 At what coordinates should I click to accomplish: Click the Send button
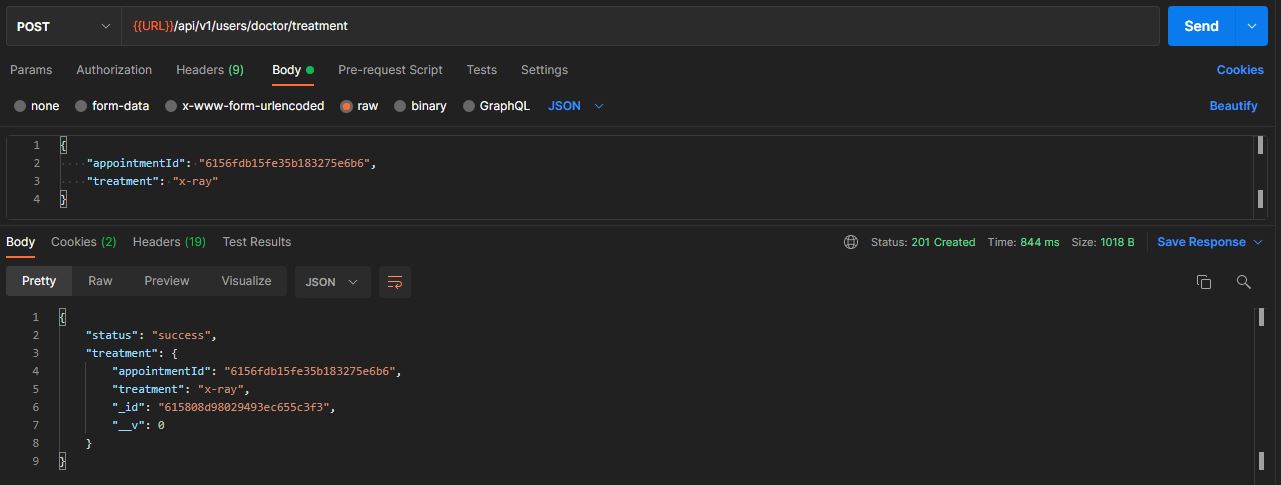tap(1201, 26)
